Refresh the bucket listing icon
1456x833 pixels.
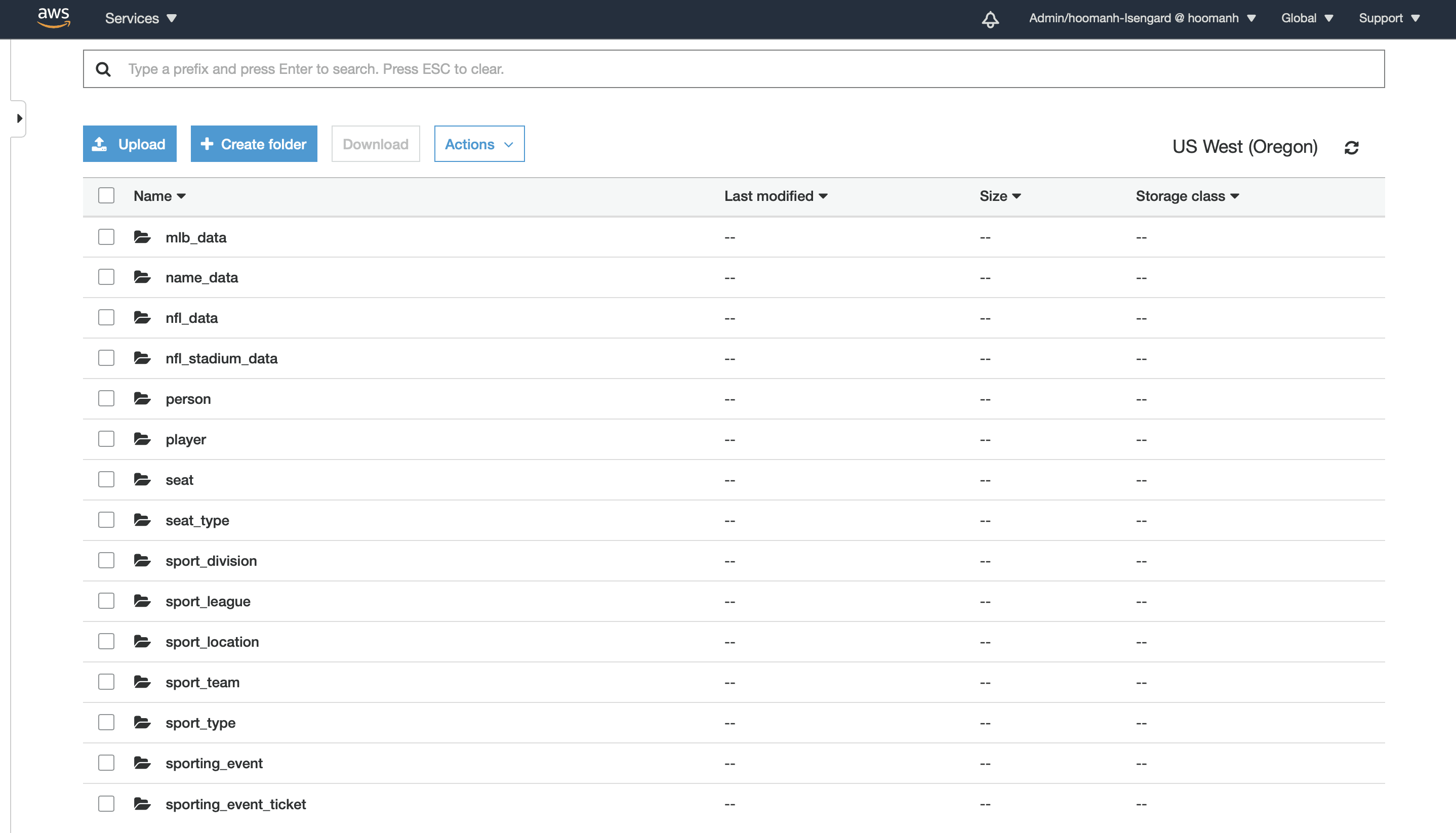point(1351,148)
